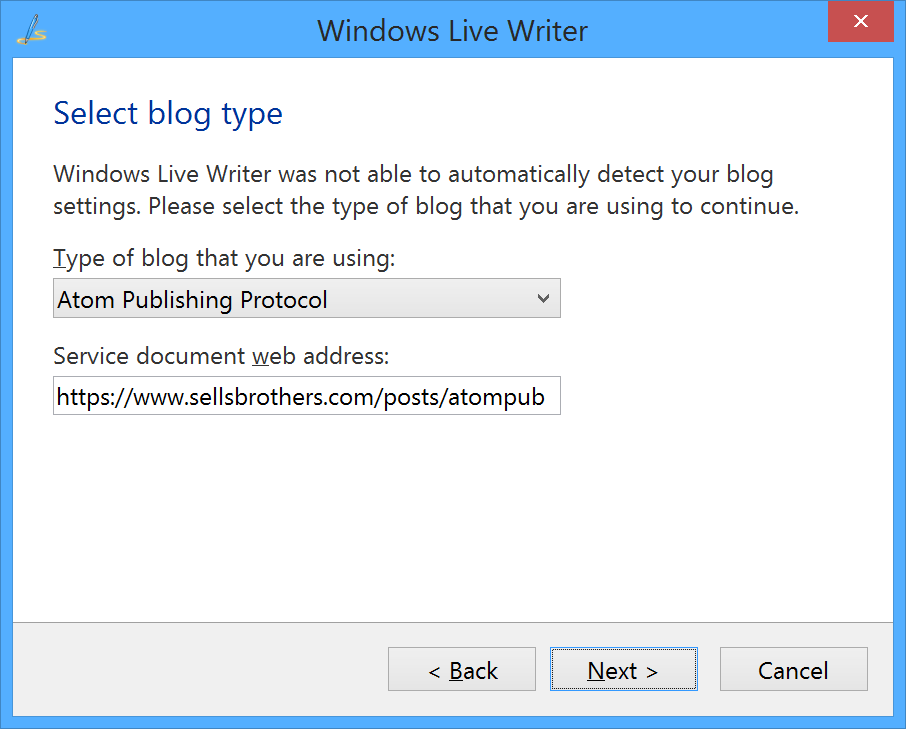
Task: Click the Service document web address label
Action: tap(221, 356)
